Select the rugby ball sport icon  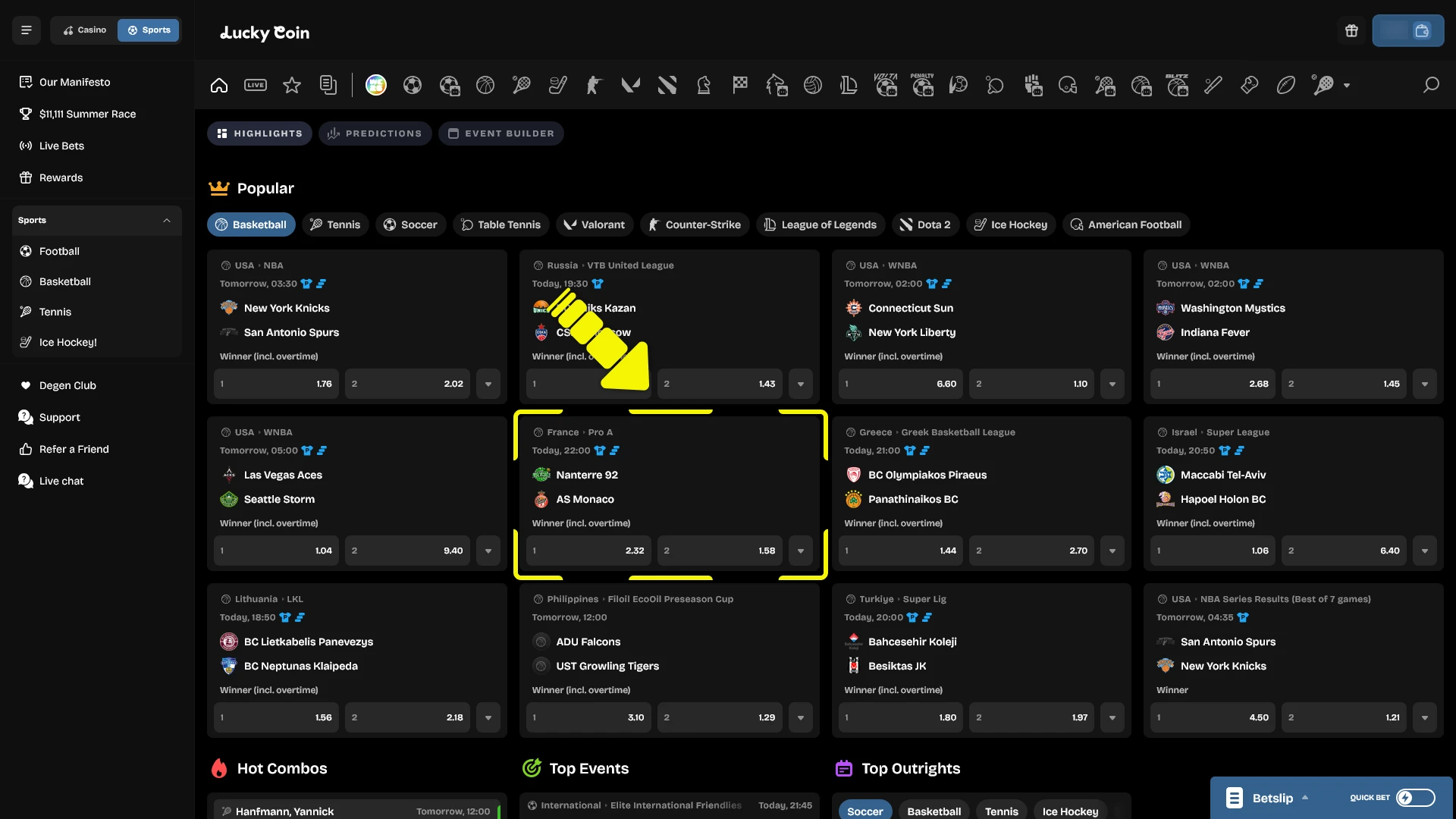[x=1286, y=85]
